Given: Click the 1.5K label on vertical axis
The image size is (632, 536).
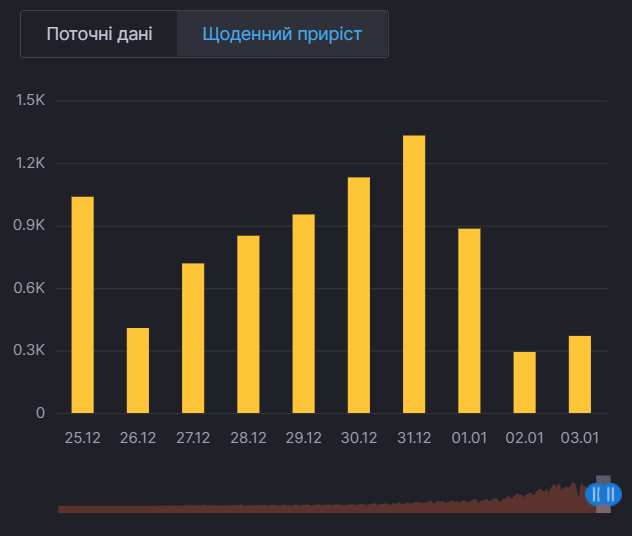Looking at the screenshot, I should [x=29, y=101].
